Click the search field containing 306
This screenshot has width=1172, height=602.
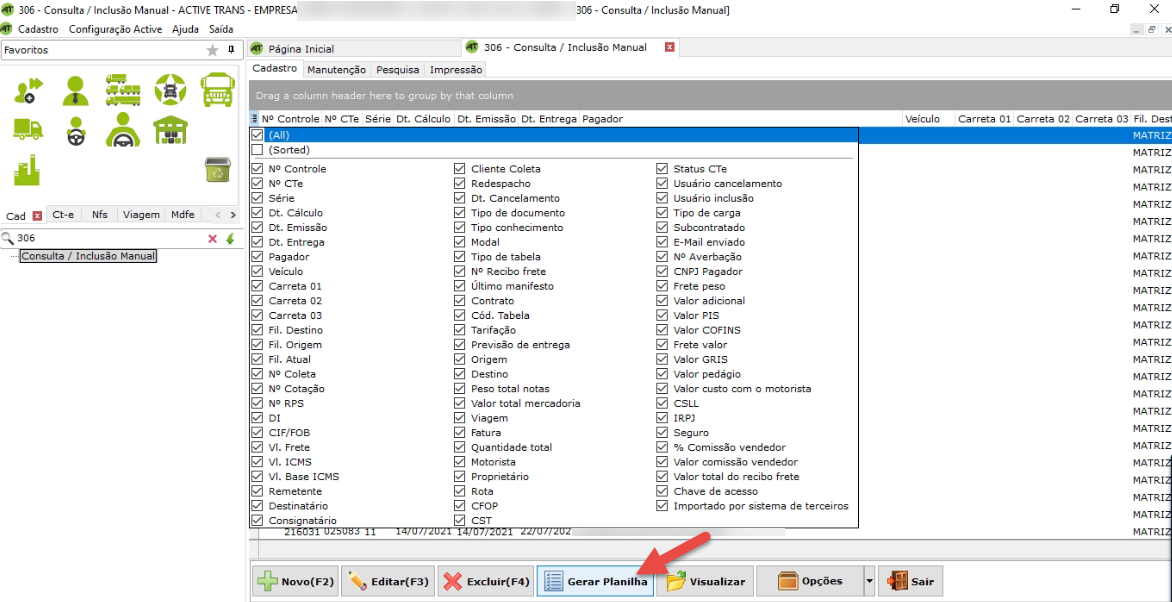point(105,238)
